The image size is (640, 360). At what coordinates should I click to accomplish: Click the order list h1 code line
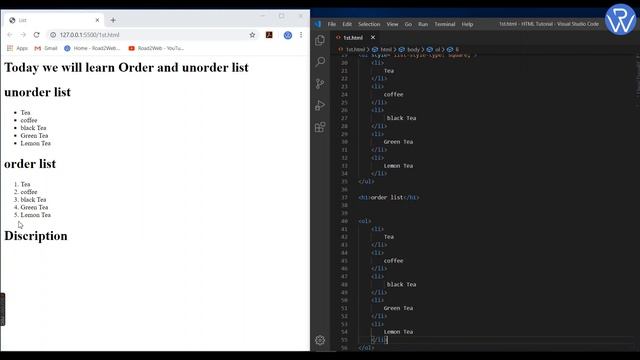coord(389,198)
